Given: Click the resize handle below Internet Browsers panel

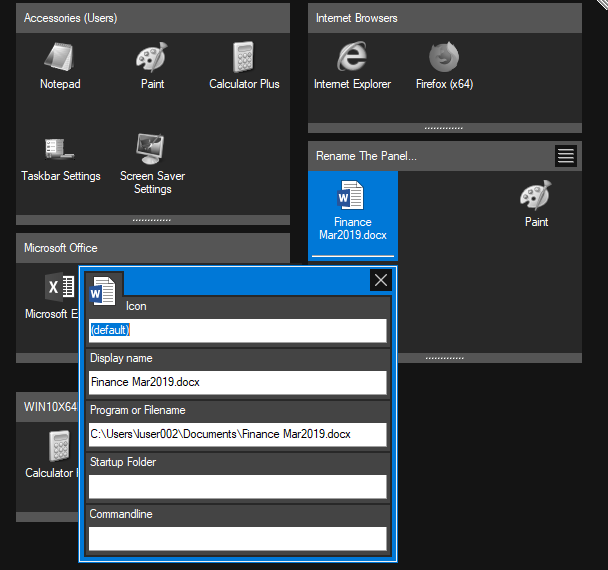Looking at the screenshot, I should click(x=444, y=128).
